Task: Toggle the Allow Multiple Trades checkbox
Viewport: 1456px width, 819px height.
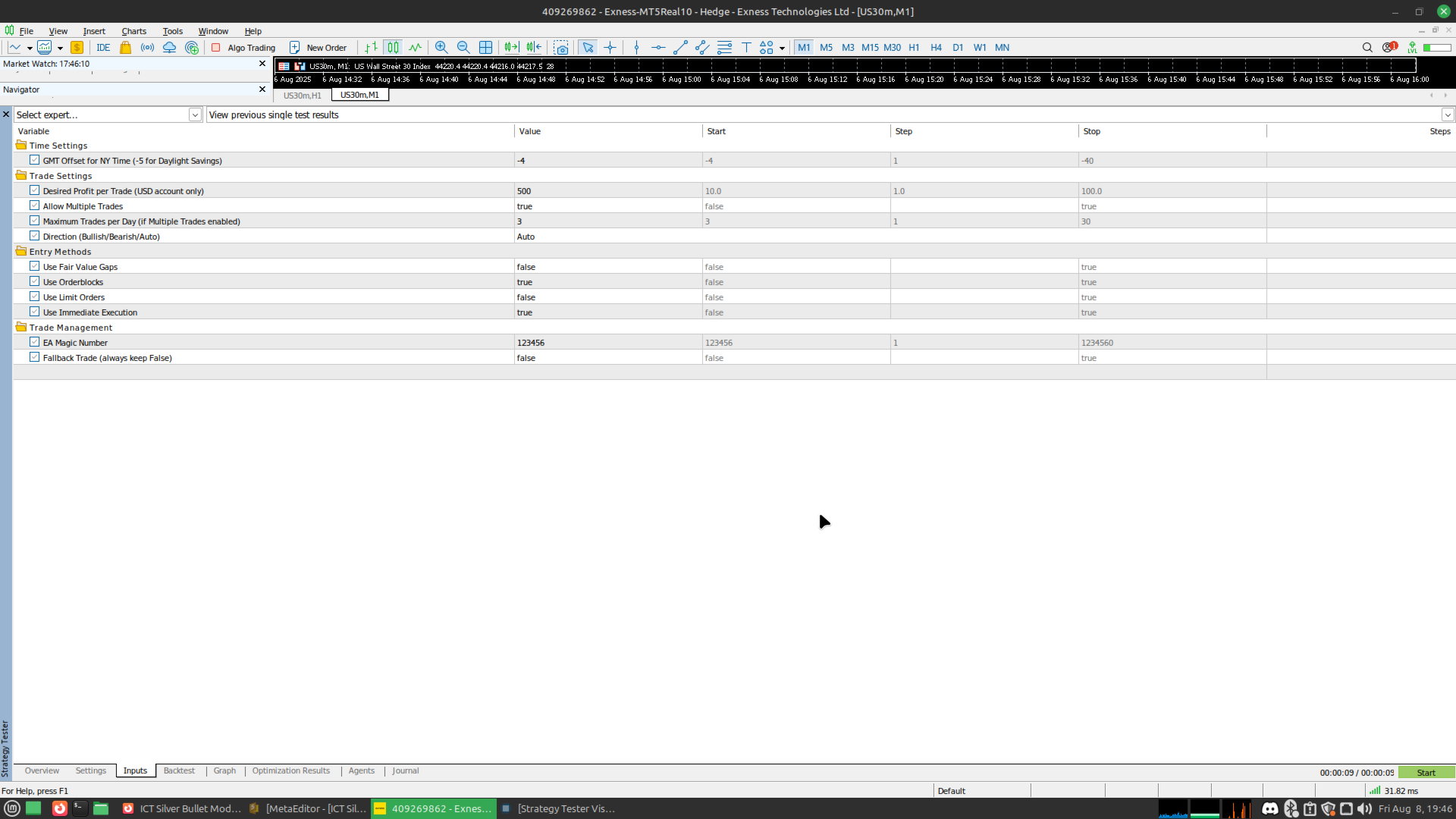Action: (34, 206)
